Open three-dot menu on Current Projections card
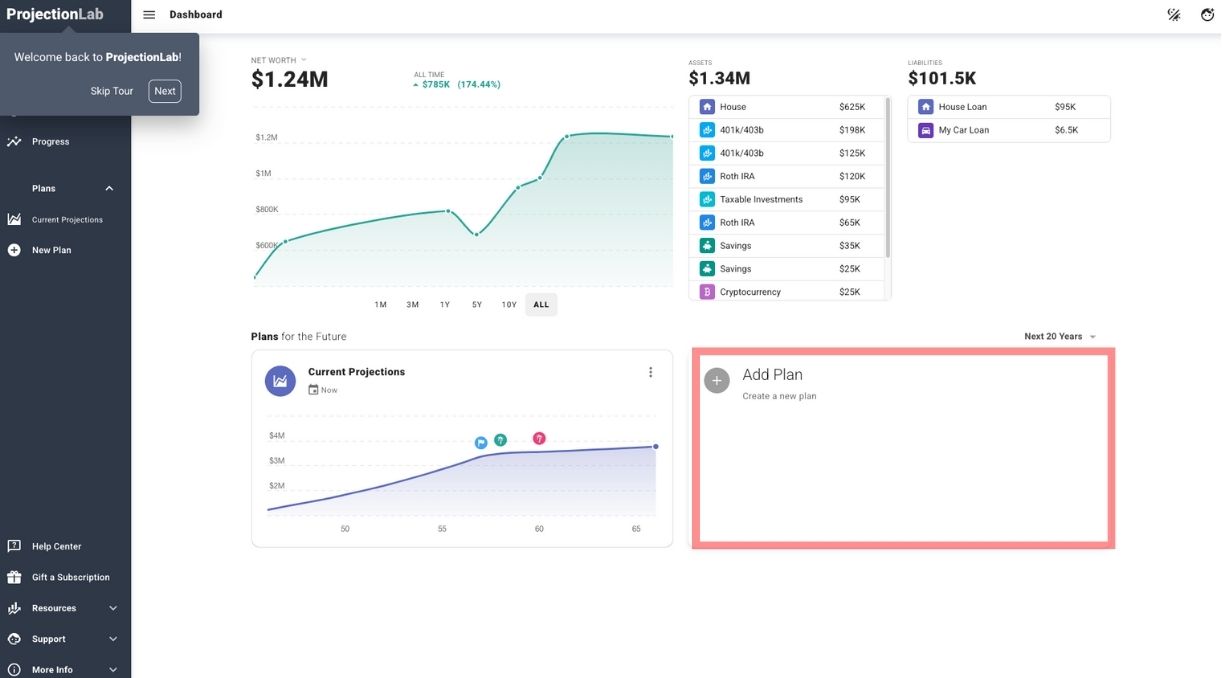The height and width of the screenshot is (678, 1222). pyautogui.click(x=650, y=372)
